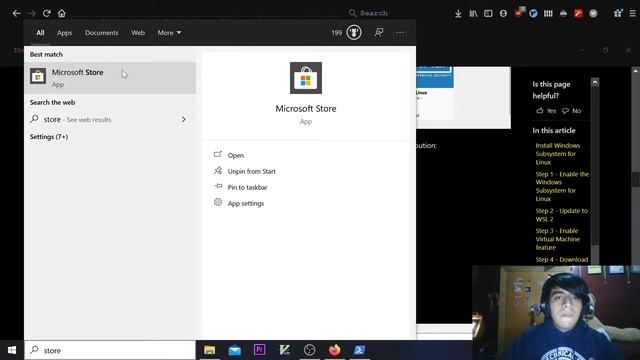
Task: Follow the 'Step 3 - Enable Virtual Machine feature' link
Action: [558, 239]
